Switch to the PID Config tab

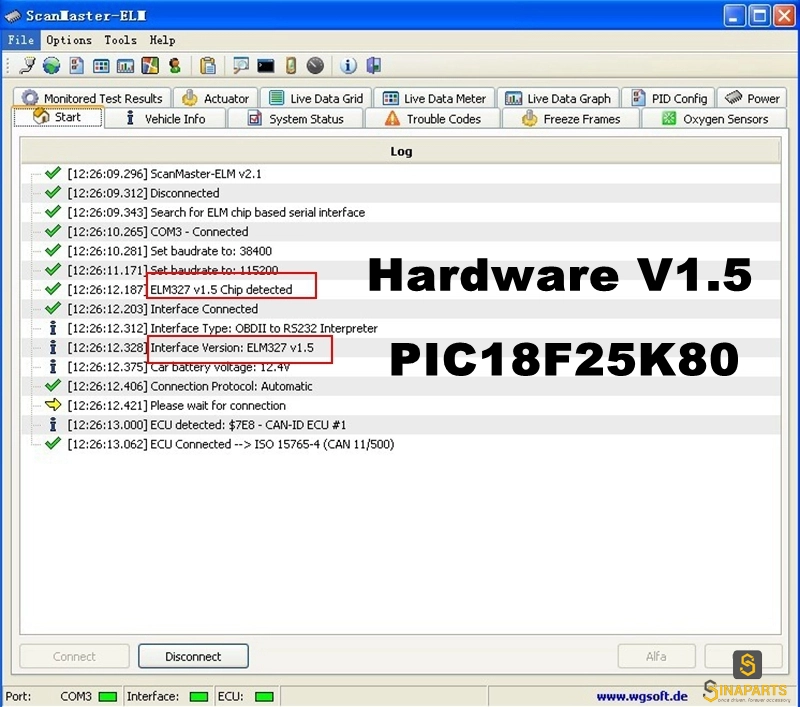pos(668,98)
